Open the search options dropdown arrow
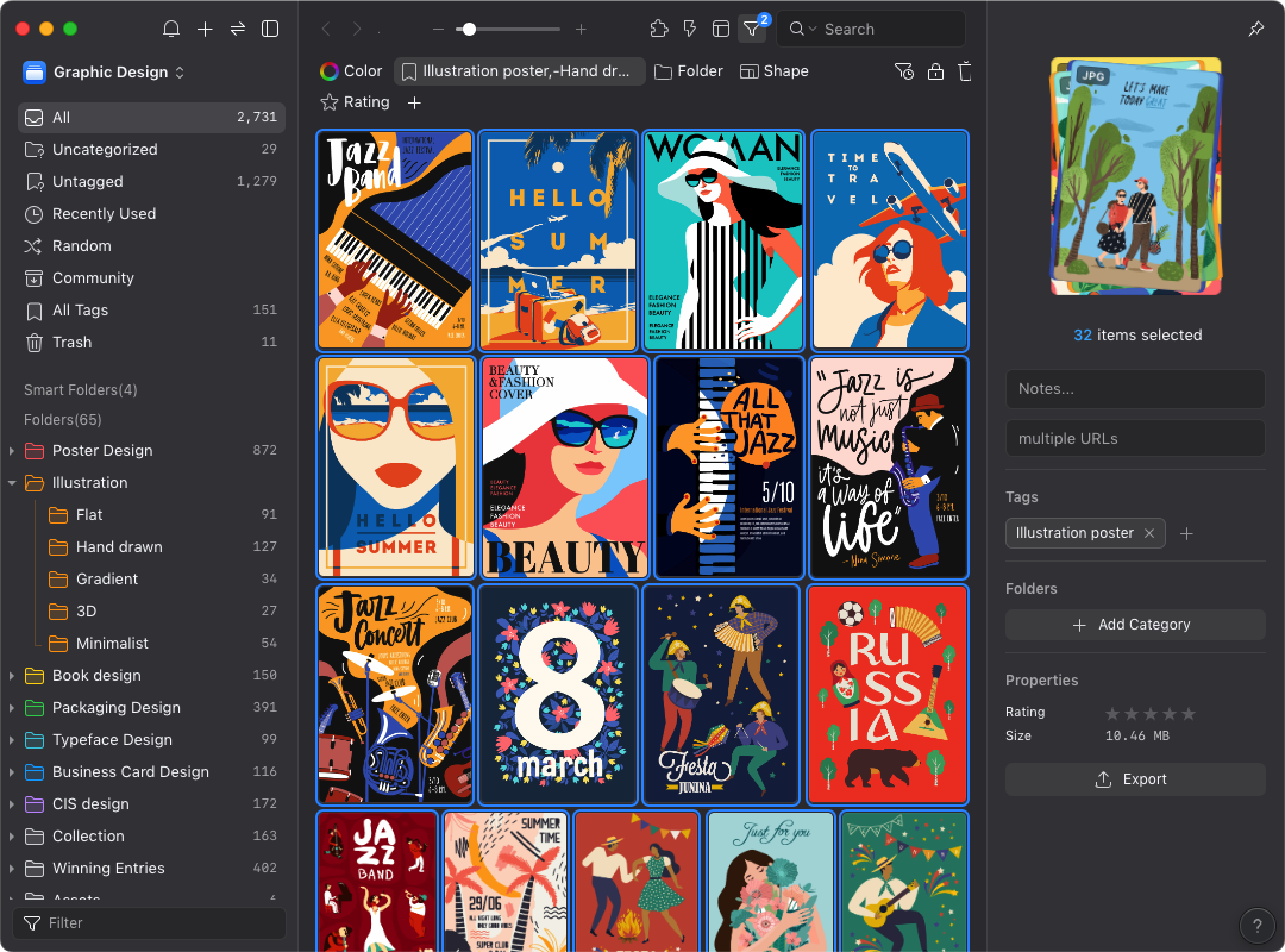 [813, 29]
